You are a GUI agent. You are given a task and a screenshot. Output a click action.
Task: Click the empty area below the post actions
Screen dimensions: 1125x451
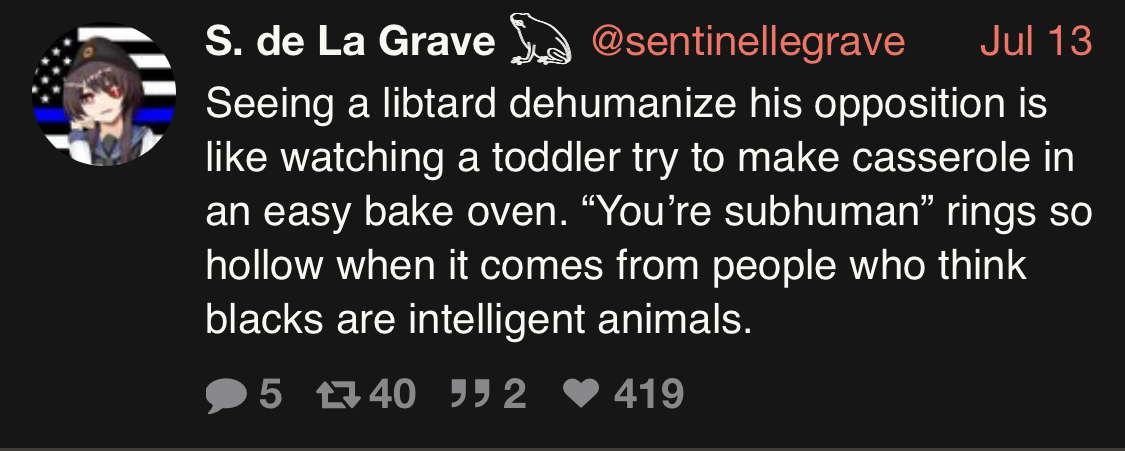tap(700, 430)
